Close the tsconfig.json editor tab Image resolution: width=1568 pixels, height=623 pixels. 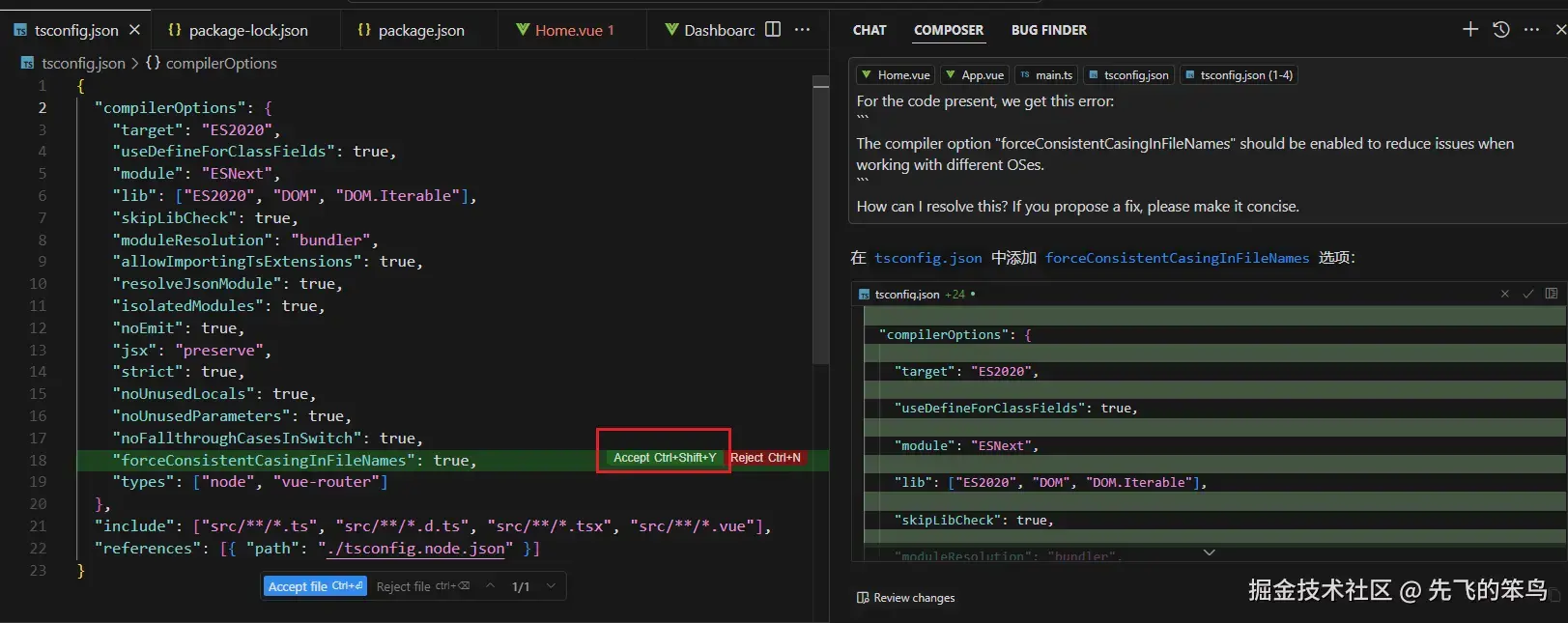tap(134, 30)
